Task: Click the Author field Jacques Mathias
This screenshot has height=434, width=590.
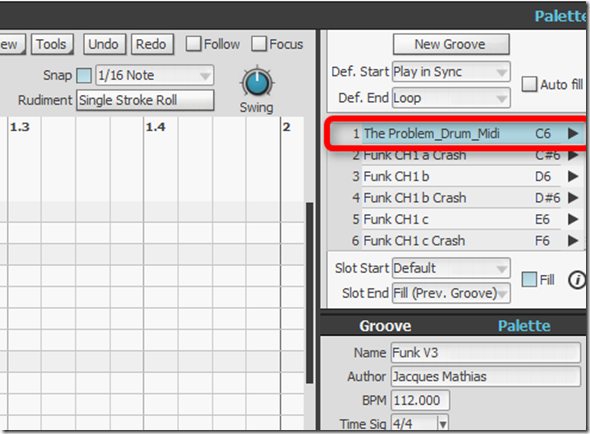Action: tap(485, 376)
